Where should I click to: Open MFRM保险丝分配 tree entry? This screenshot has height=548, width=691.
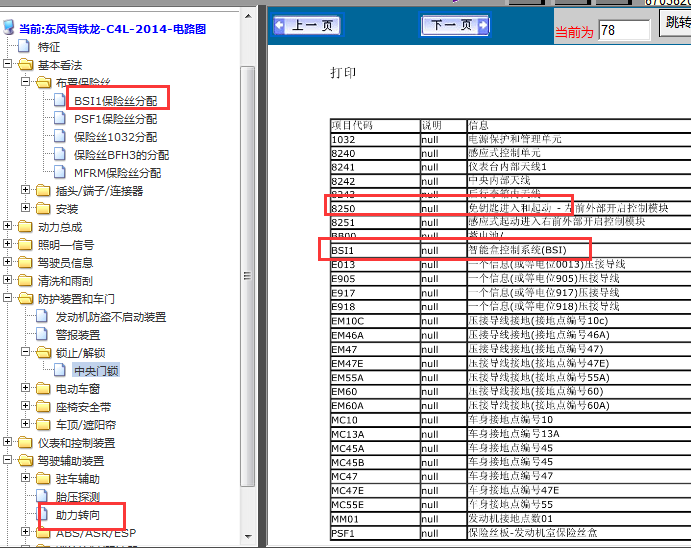point(117,173)
